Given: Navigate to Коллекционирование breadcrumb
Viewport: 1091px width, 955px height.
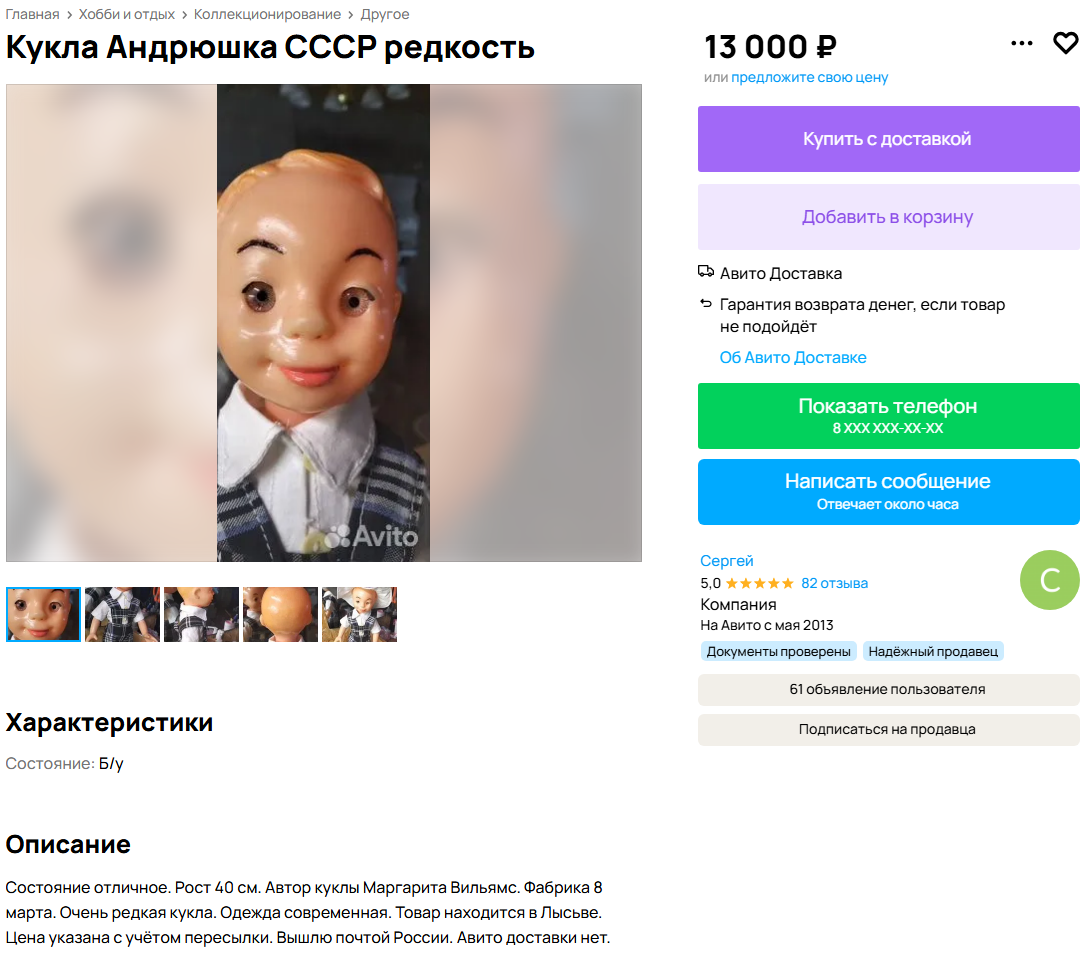Looking at the screenshot, I should click(x=267, y=14).
